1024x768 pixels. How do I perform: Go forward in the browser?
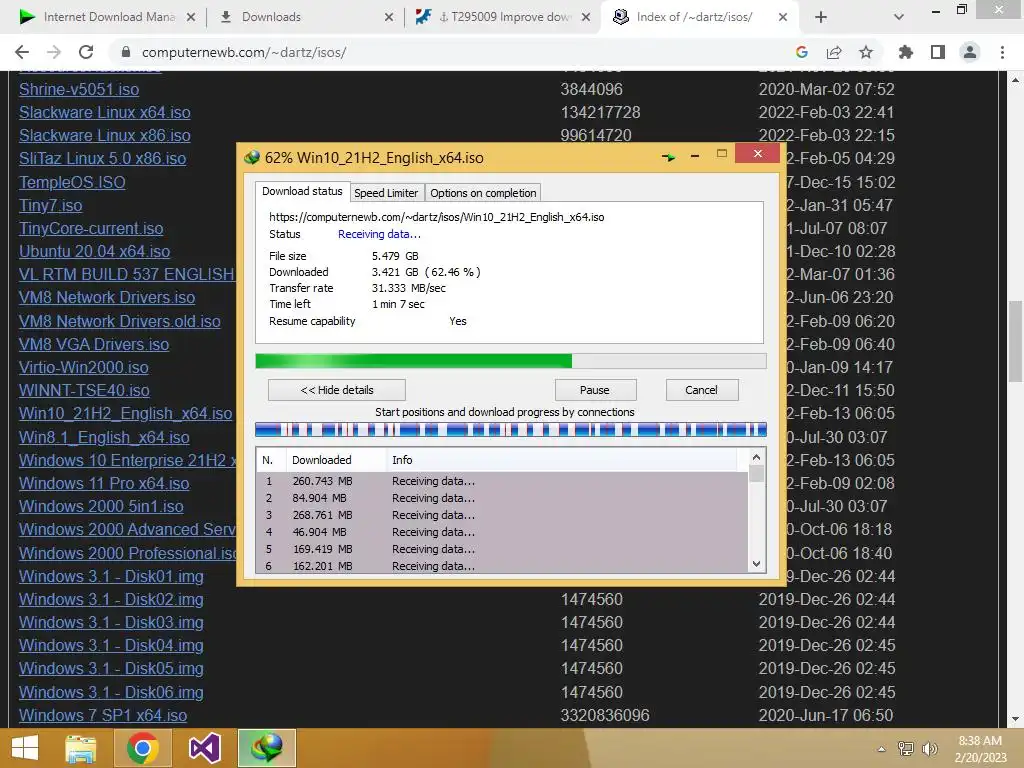(x=54, y=52)
